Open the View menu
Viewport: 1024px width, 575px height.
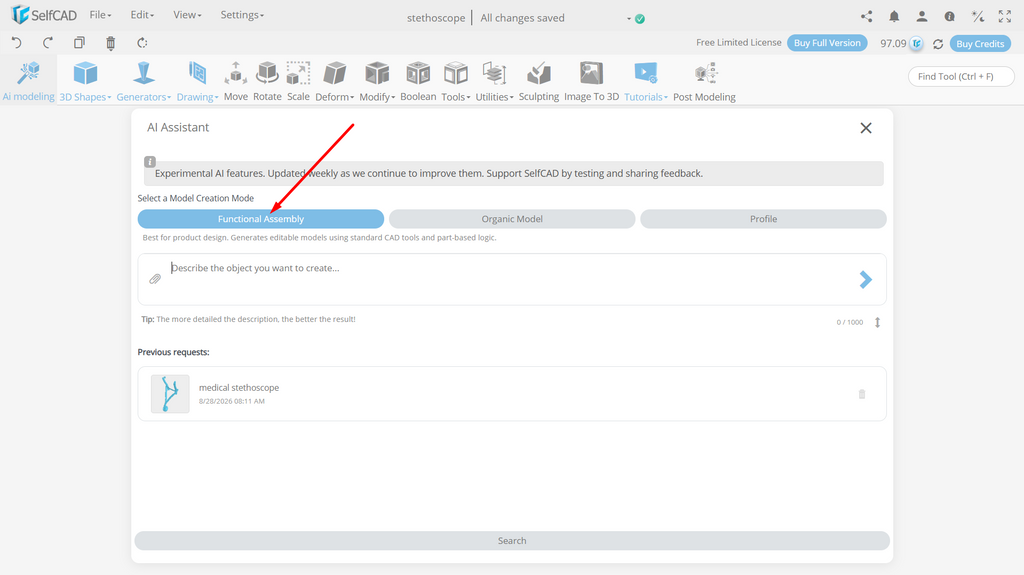pos(187,15)
